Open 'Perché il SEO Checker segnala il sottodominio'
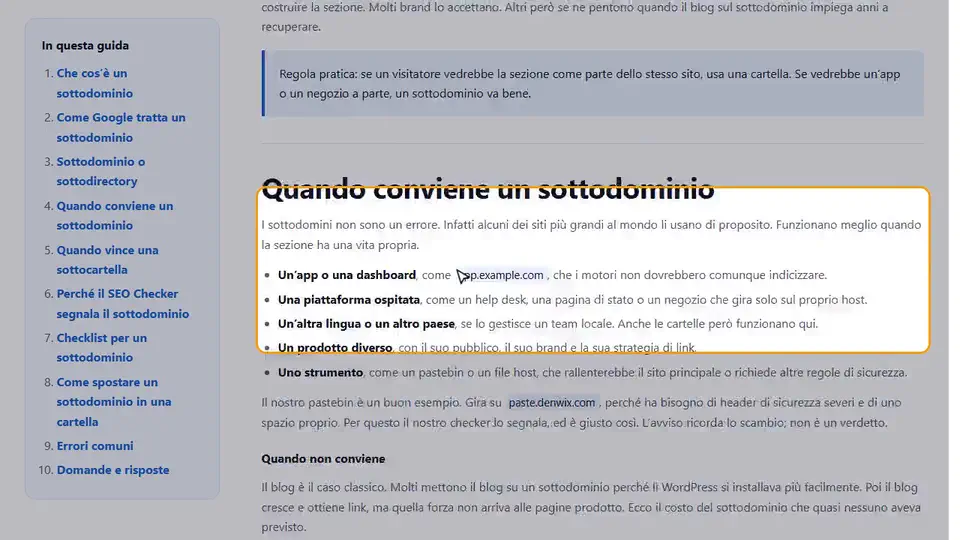Image resolution: width=960 pixels, height=540 pixels. (x=122, y=304)
